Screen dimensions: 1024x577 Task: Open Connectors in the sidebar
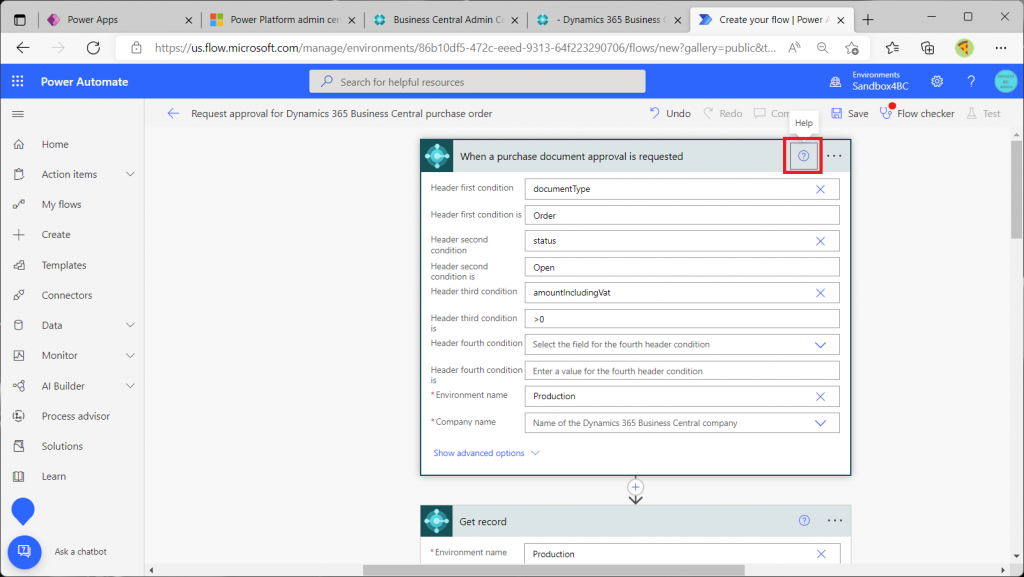pyautogui.click(x=67, y=295)
